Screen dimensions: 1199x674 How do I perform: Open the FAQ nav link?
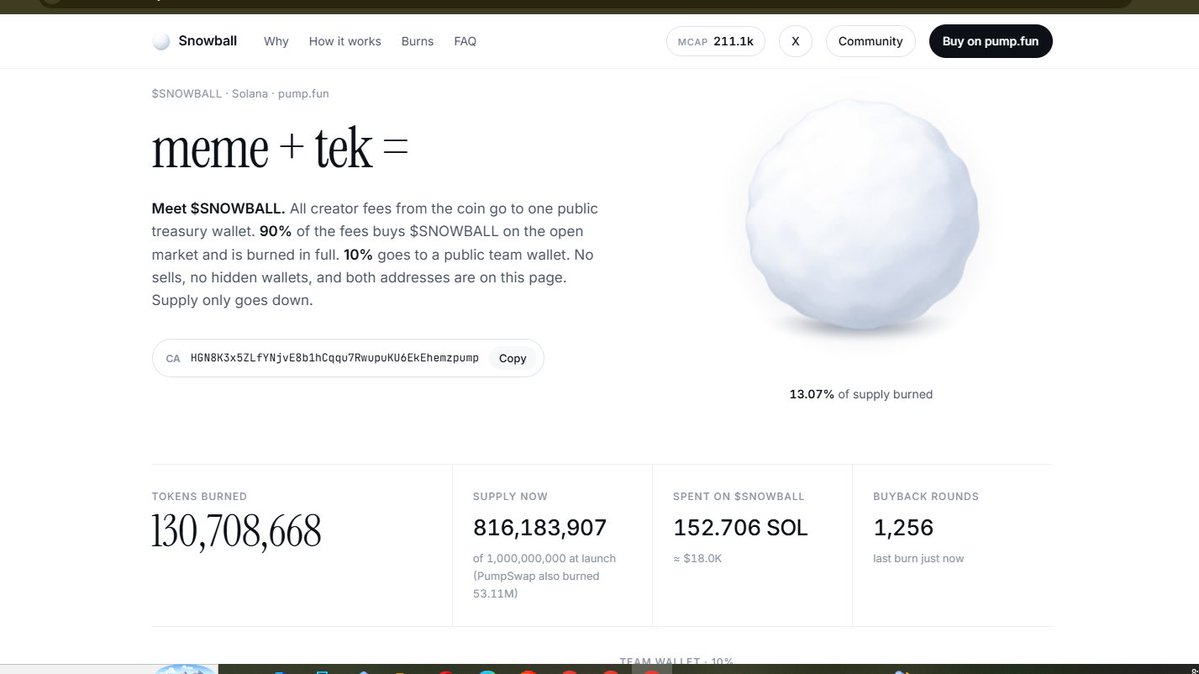coord(465,41)
